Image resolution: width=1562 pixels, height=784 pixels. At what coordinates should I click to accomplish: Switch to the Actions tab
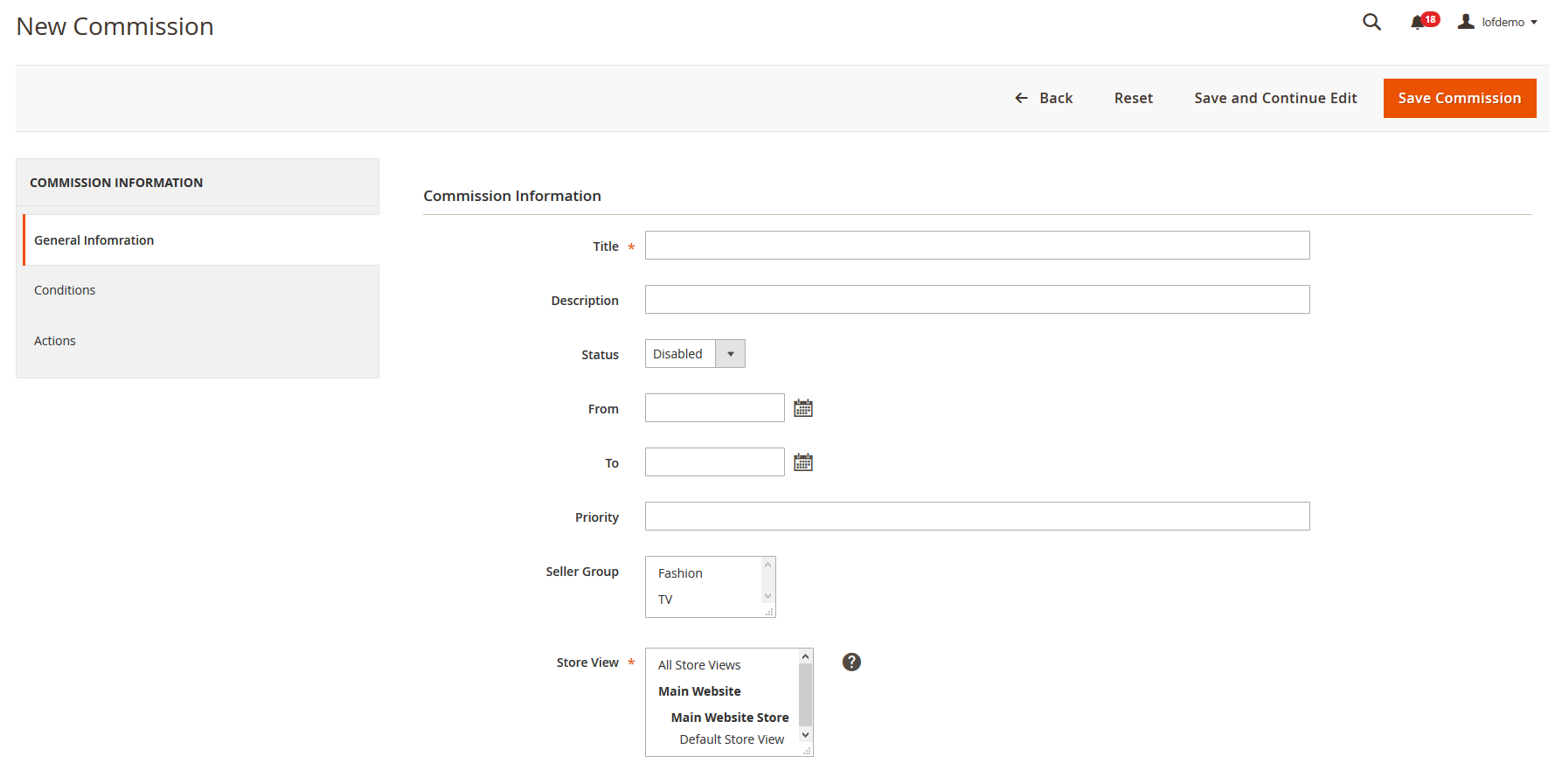[x=55, y=341]
